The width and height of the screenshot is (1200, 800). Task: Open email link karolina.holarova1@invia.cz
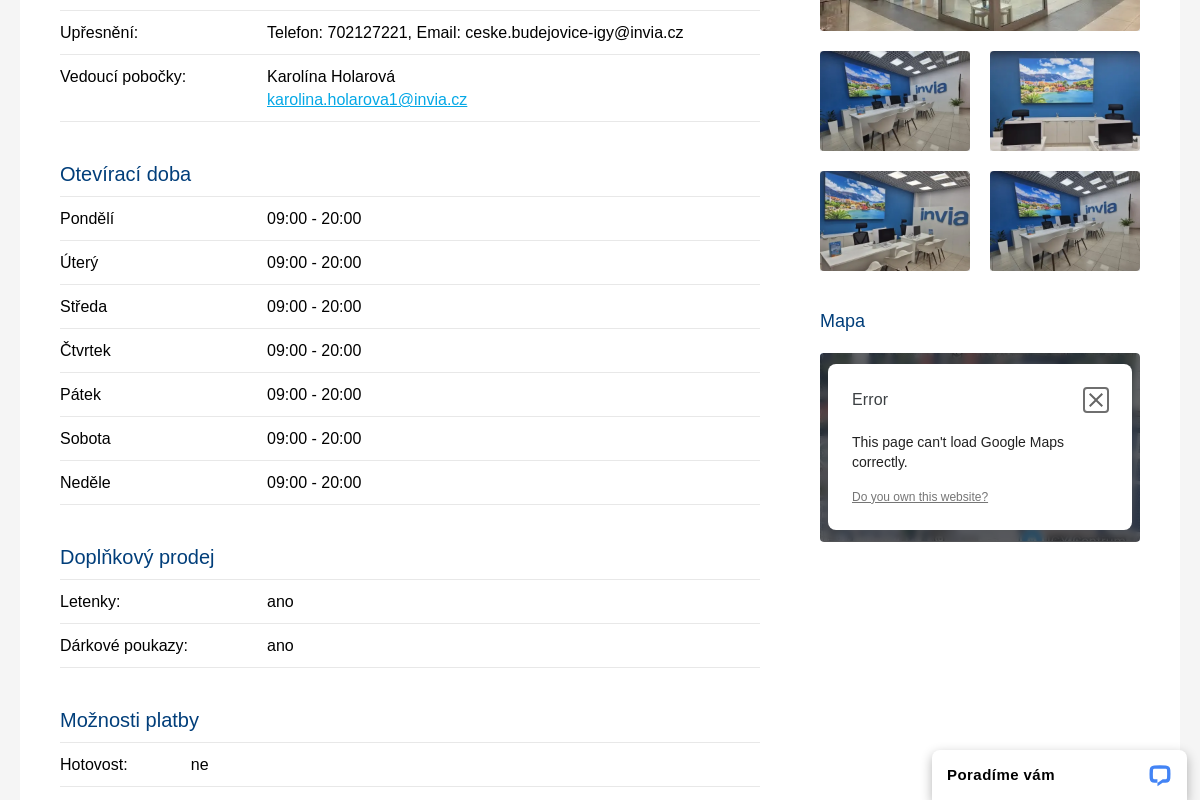367,100
